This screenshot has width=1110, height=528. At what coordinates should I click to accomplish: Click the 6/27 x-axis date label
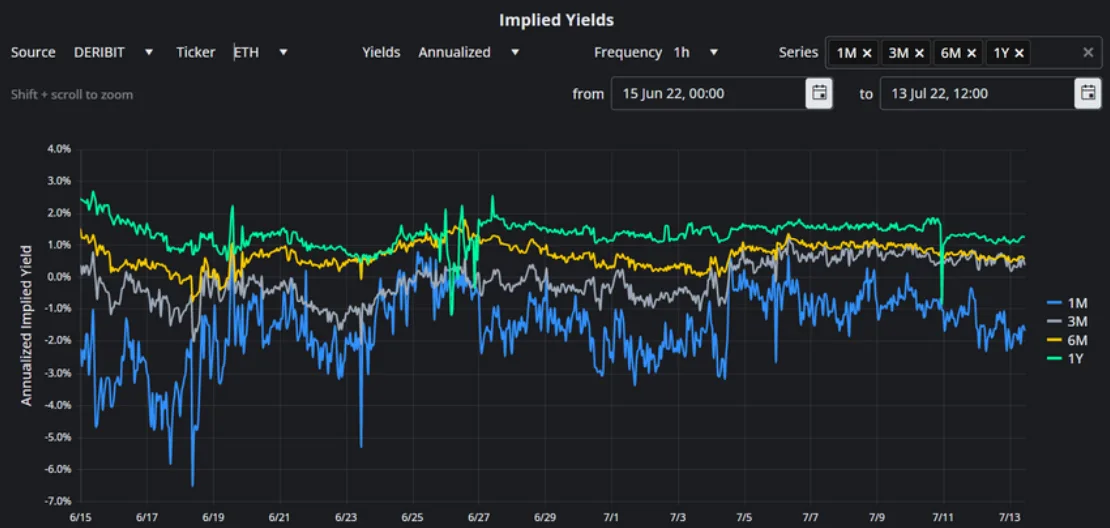(479, 517)
